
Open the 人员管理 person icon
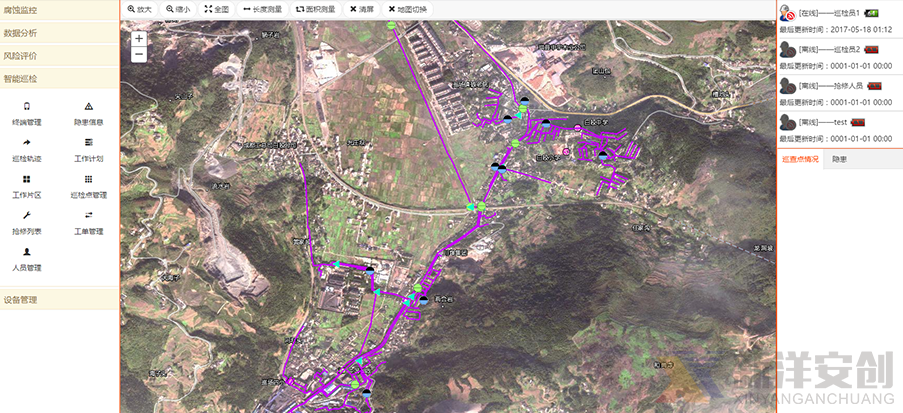27,252
